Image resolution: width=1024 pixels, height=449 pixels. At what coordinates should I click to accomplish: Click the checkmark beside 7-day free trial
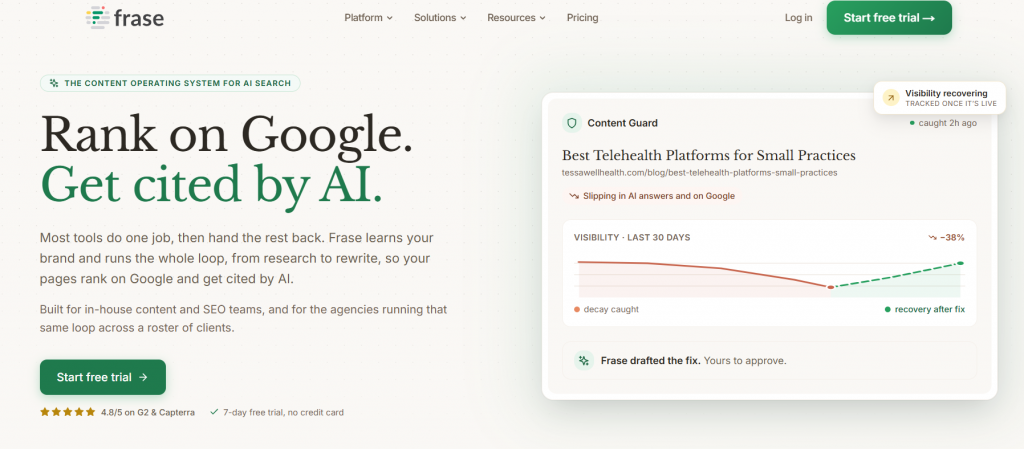214,412
